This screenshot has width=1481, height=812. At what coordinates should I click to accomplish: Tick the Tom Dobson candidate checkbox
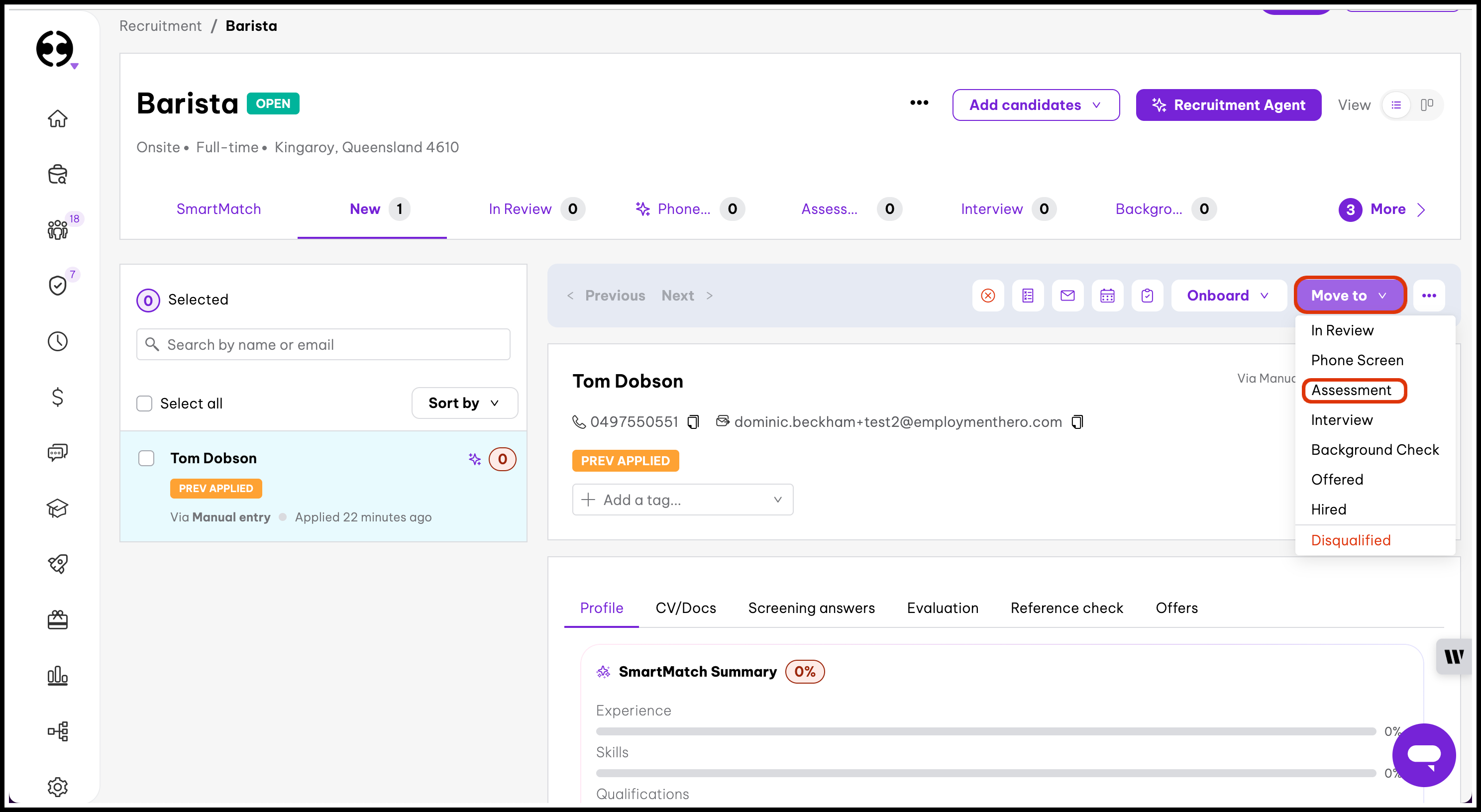(x=147, y=458)
